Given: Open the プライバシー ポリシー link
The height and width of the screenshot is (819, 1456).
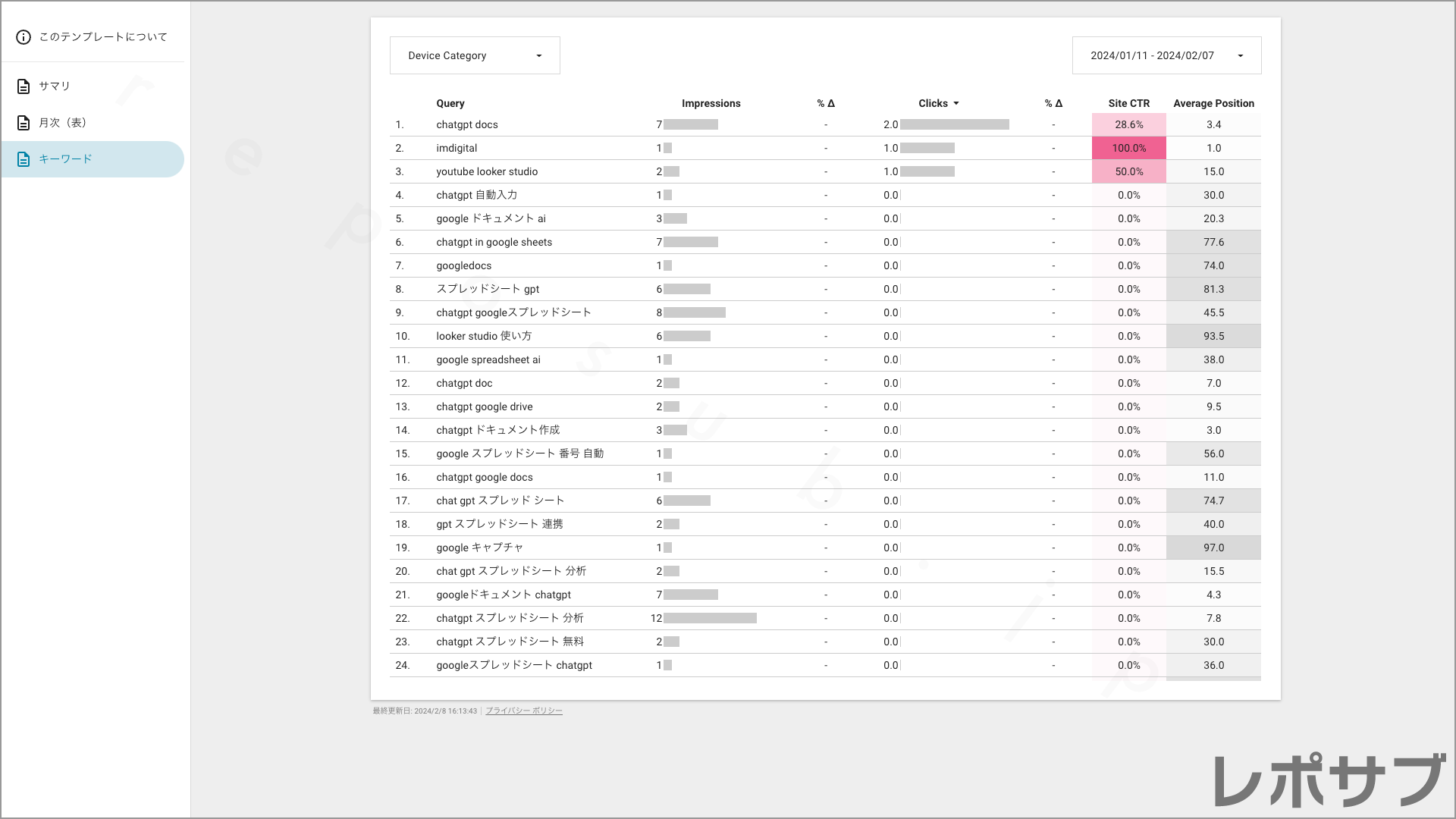Looking at the screenshot, I should [523, 711].
